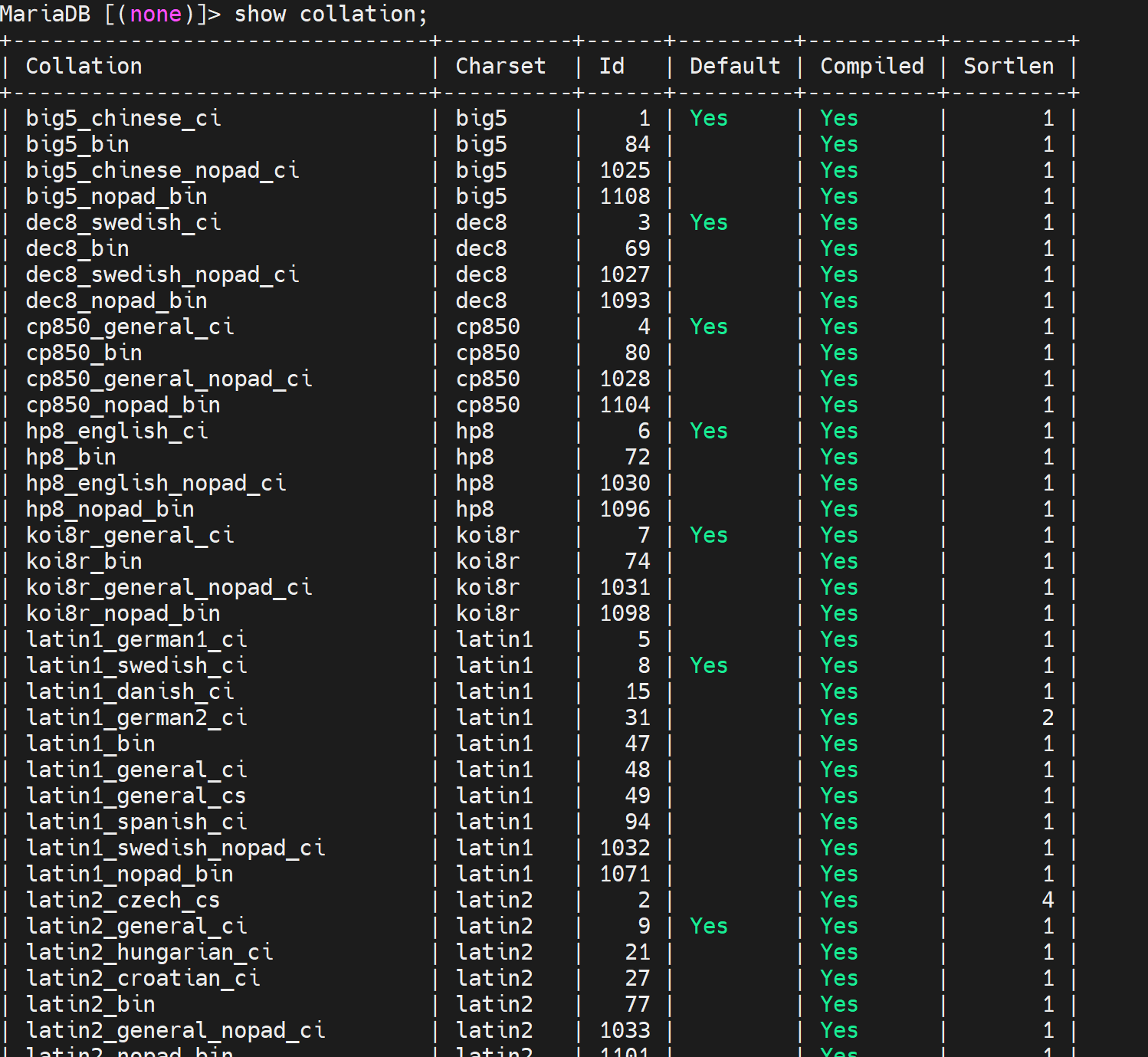
Task: Select the big5_chinese_ci collation name
Action: [x=123, y=119]
